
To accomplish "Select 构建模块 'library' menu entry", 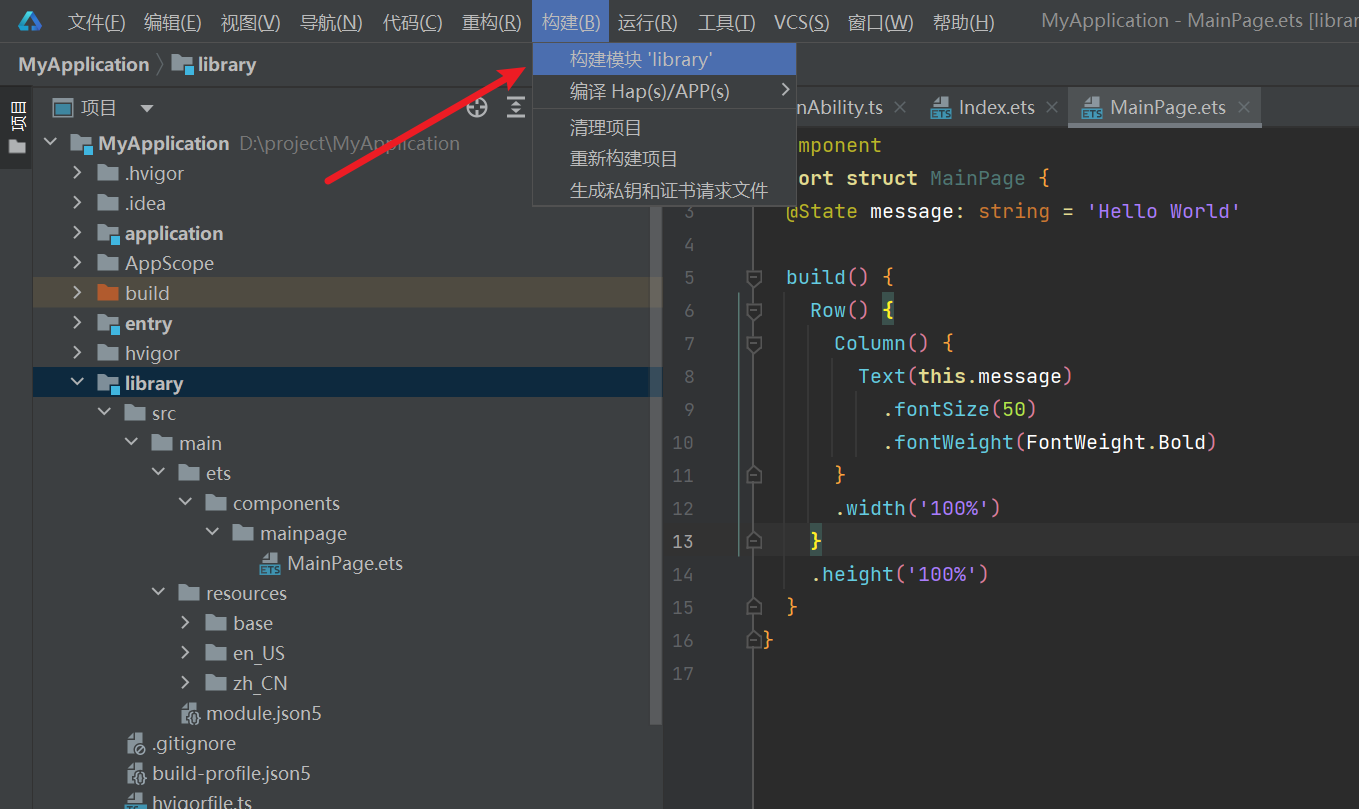I will coord(664,60).
